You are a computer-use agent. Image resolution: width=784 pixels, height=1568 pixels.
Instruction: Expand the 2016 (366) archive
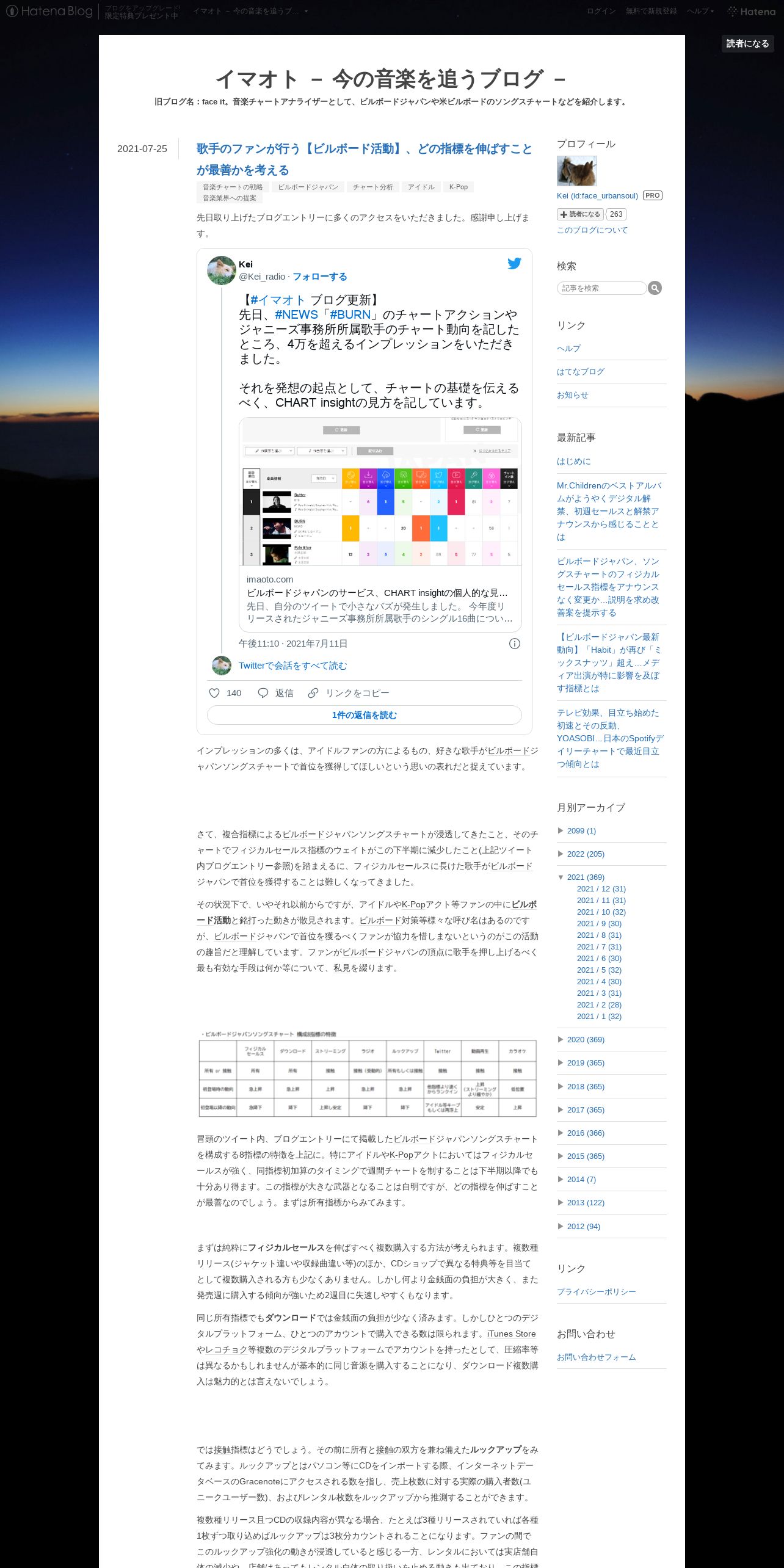click(561, 1133)
